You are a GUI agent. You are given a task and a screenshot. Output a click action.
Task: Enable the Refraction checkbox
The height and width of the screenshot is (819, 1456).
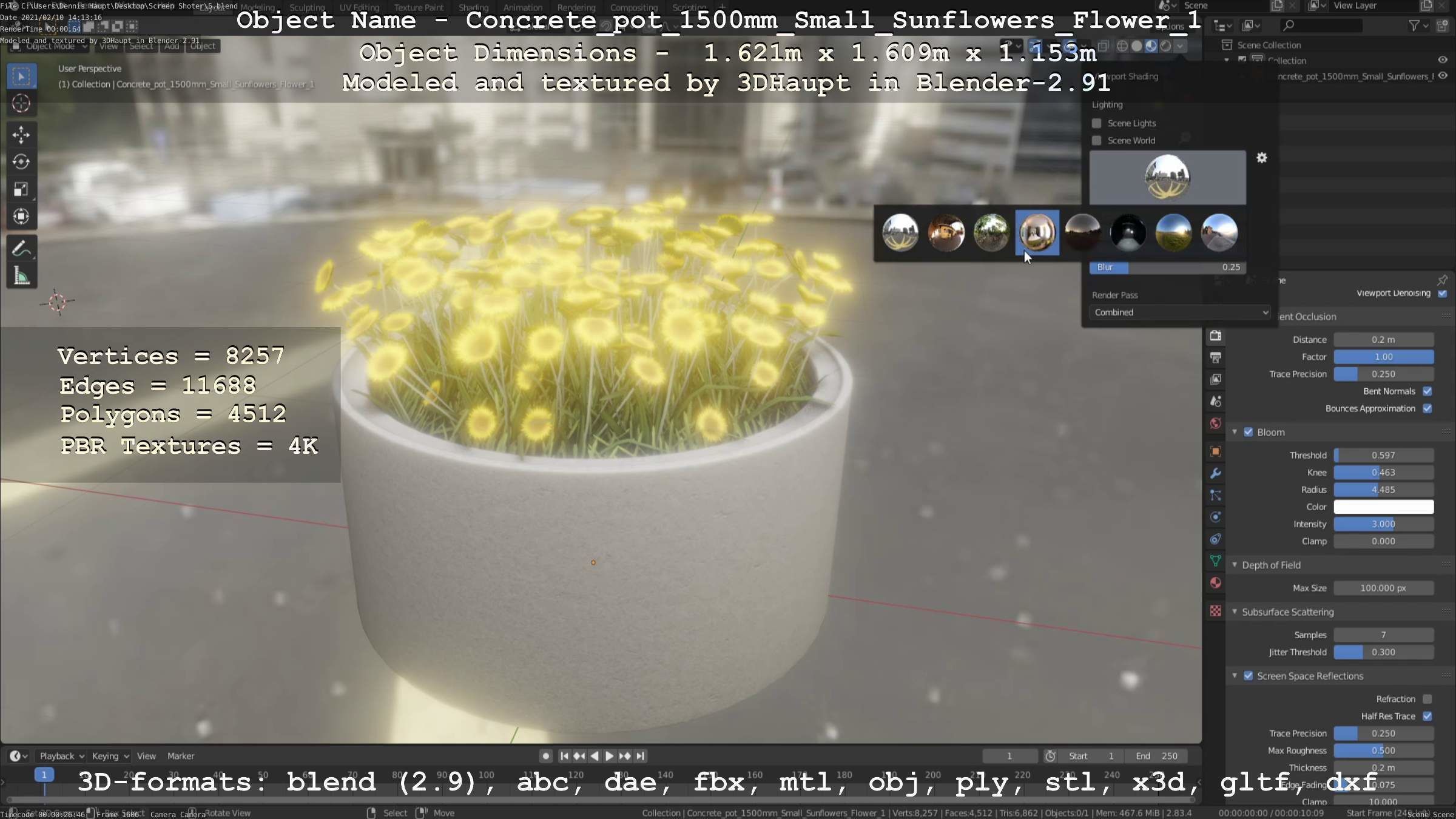(1427, 699)
